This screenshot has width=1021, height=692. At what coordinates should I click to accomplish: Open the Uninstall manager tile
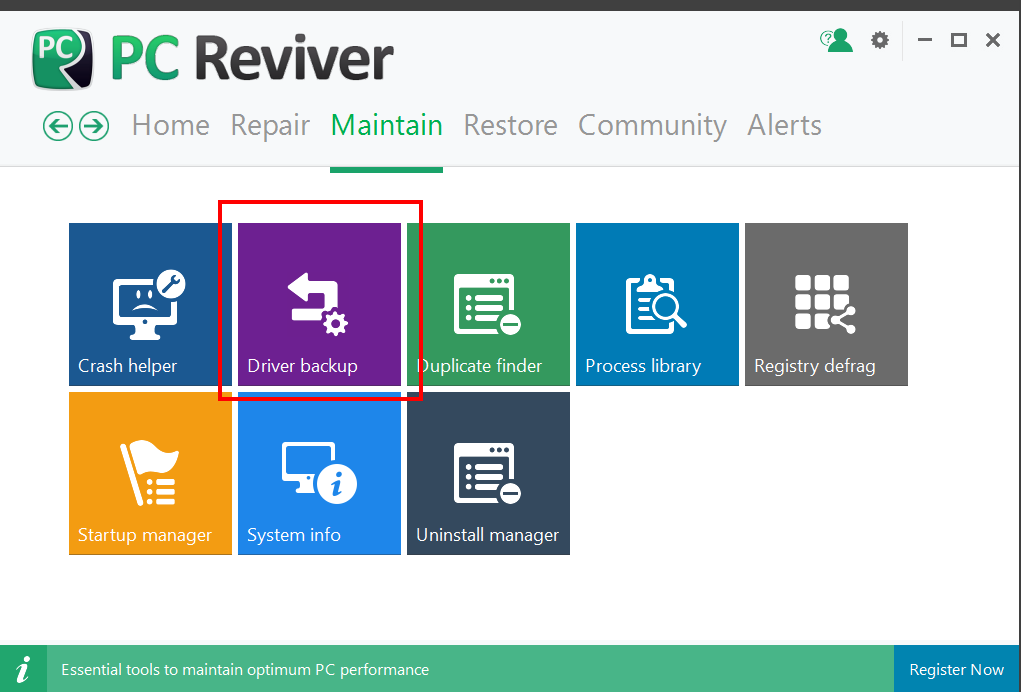[x=488, y=473]
